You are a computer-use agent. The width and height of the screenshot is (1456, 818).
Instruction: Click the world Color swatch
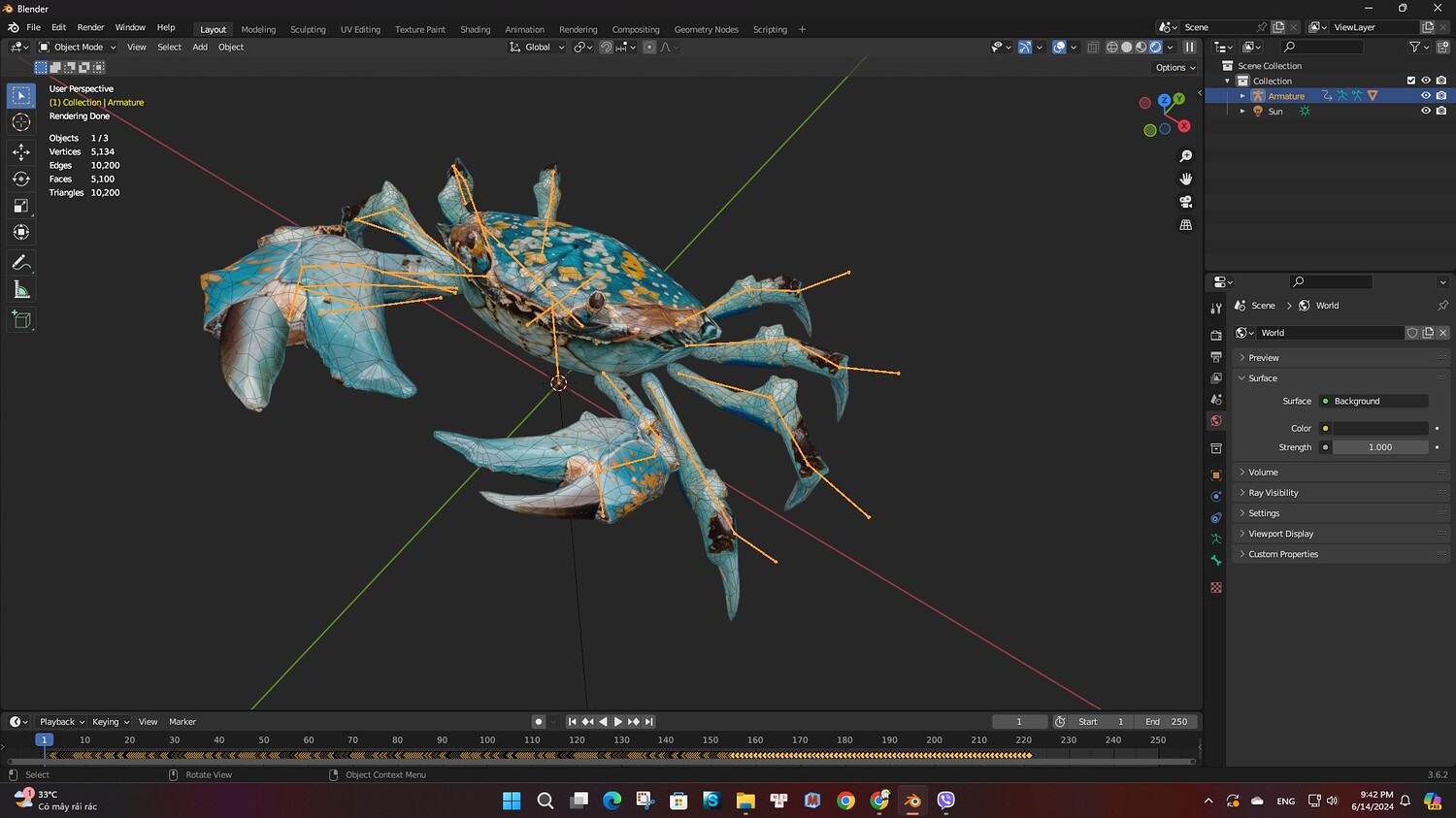click(1379, 428)
